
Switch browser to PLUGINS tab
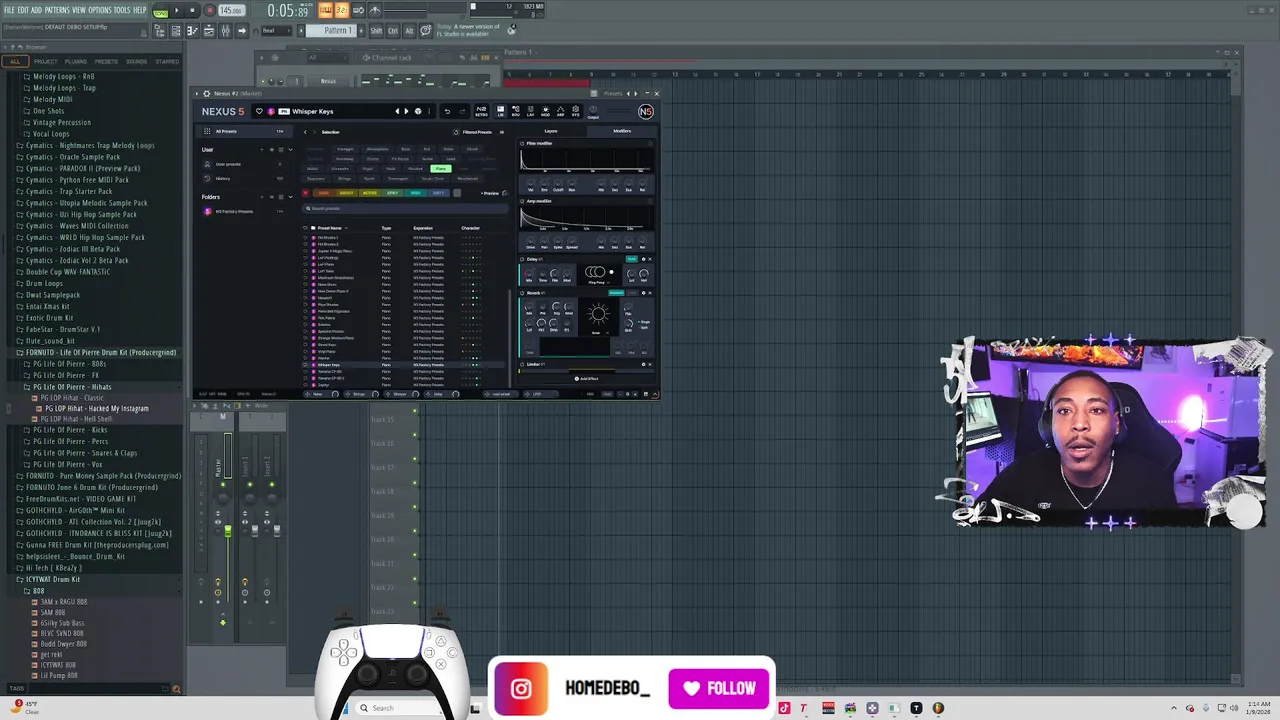[76, 61]
